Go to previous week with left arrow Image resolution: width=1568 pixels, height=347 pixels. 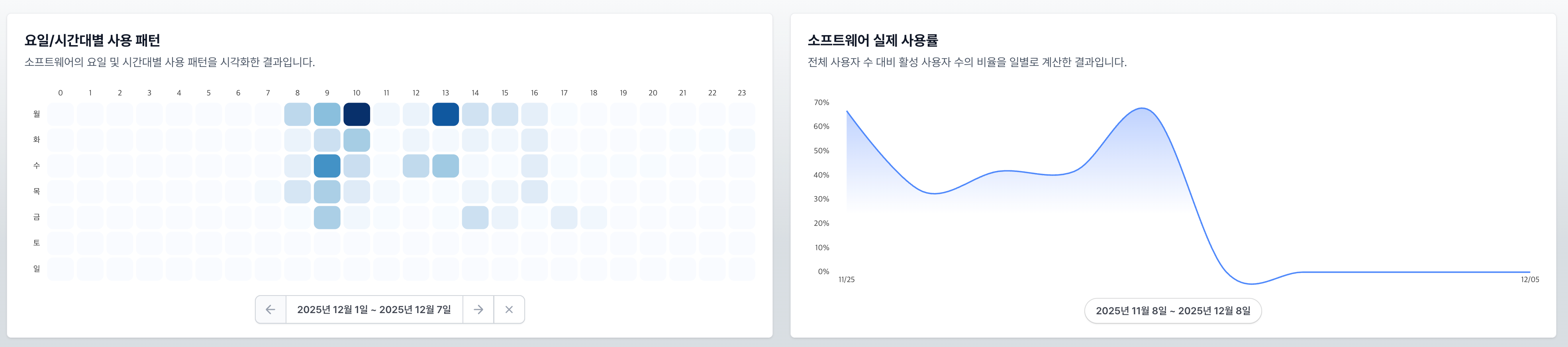270,310
